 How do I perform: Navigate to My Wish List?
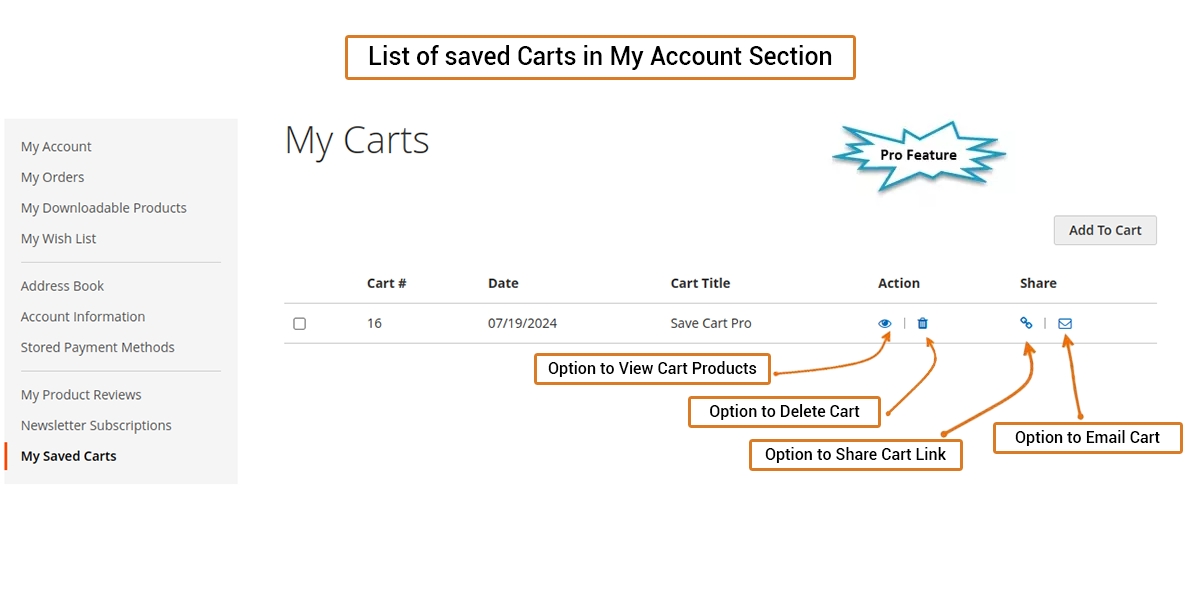pyautogui.click(x=59, y=239)
